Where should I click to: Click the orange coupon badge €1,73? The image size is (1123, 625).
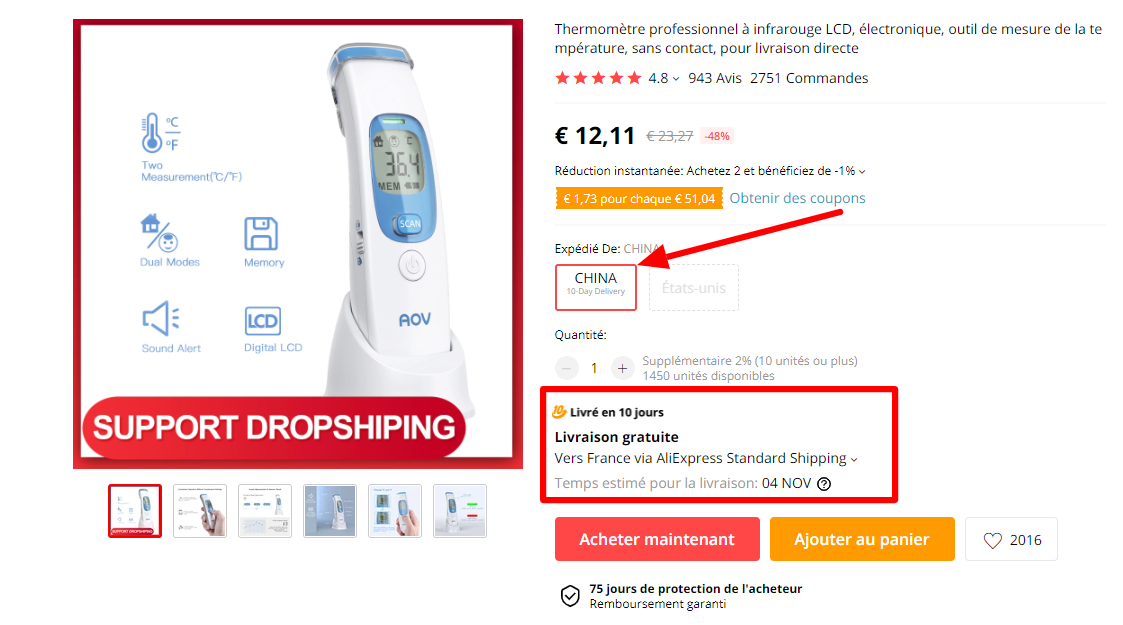click(x=639, y=198)
